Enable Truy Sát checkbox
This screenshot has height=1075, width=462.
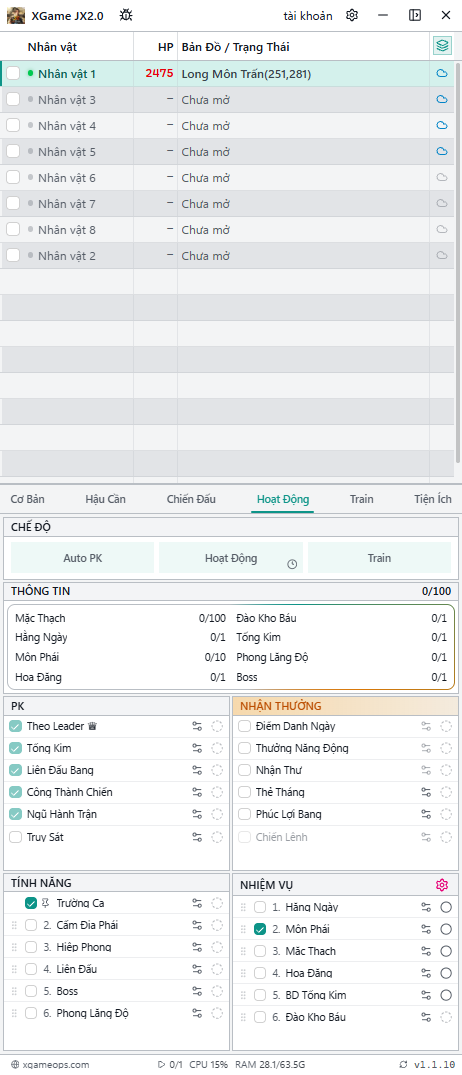[x=16, y=836]
